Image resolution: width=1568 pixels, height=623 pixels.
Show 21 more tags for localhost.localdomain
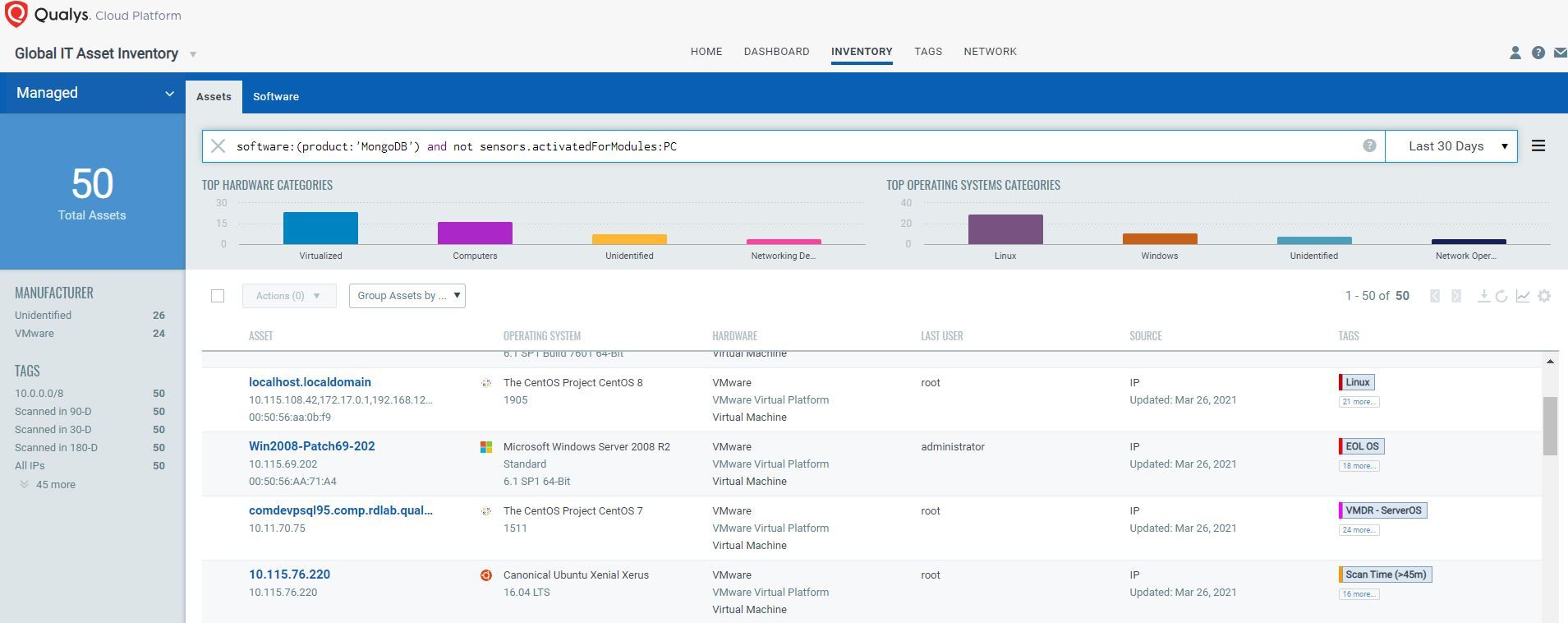tap(1359, 402)
